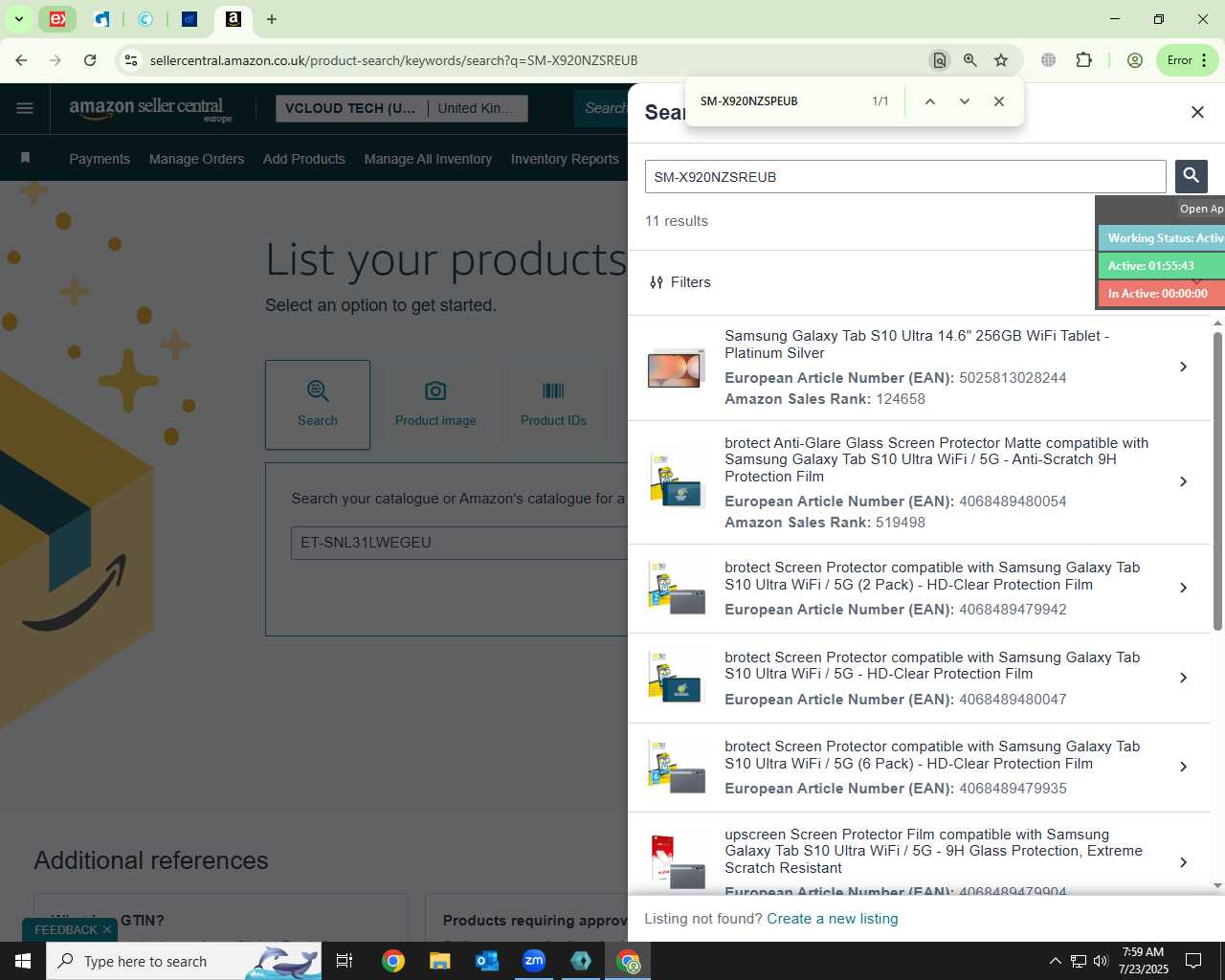
Task: Open Outlook from the taskbar
Action: pos(487,961)
